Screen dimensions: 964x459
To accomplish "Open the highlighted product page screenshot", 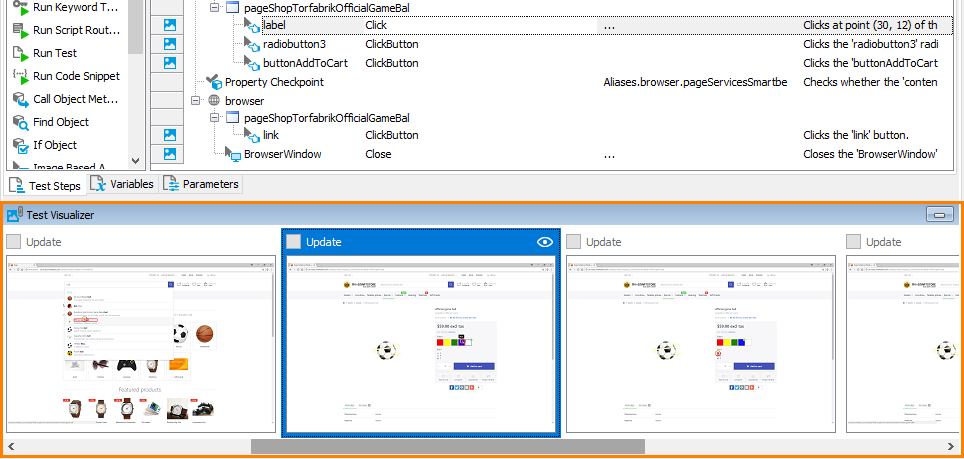I will point(421,344).
